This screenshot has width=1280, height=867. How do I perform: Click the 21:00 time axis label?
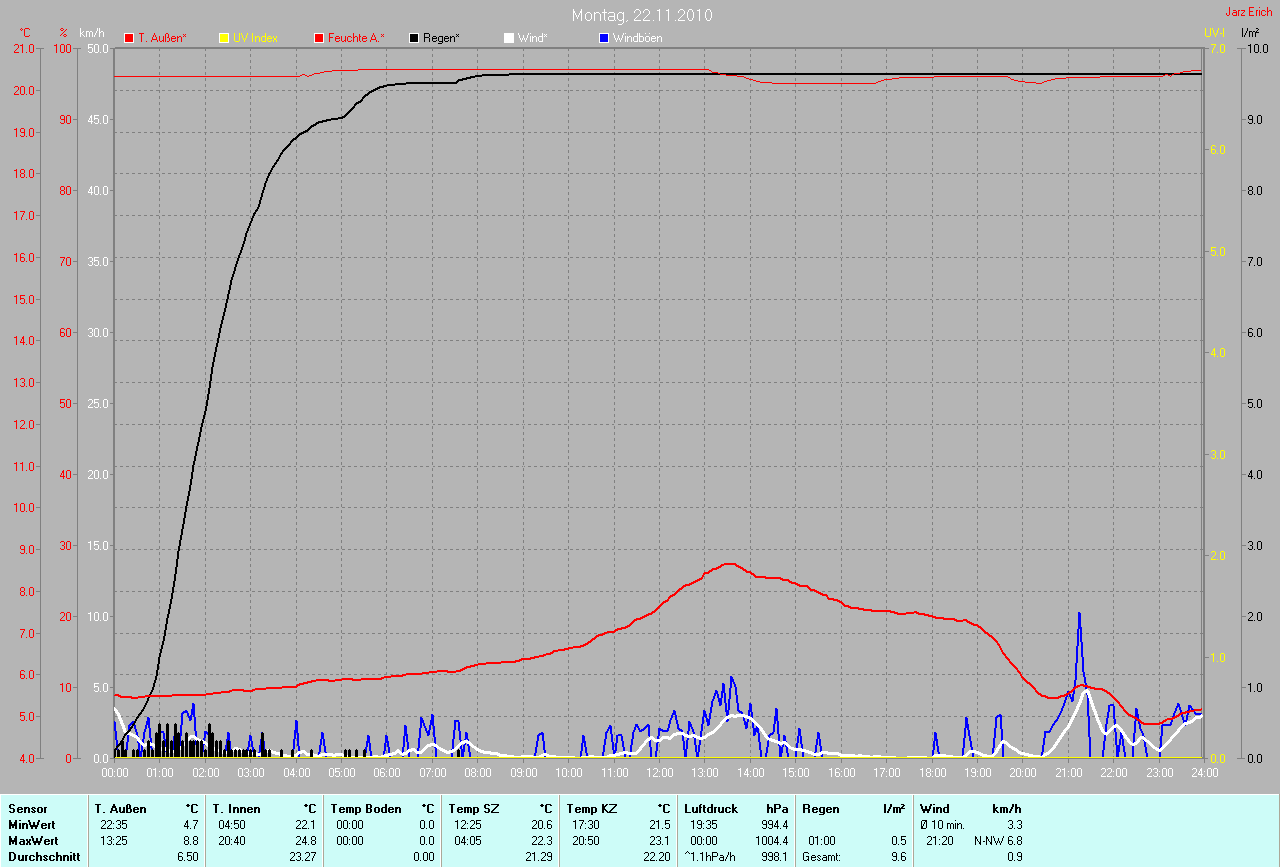pyautogui.click(x=1069, y=773)
